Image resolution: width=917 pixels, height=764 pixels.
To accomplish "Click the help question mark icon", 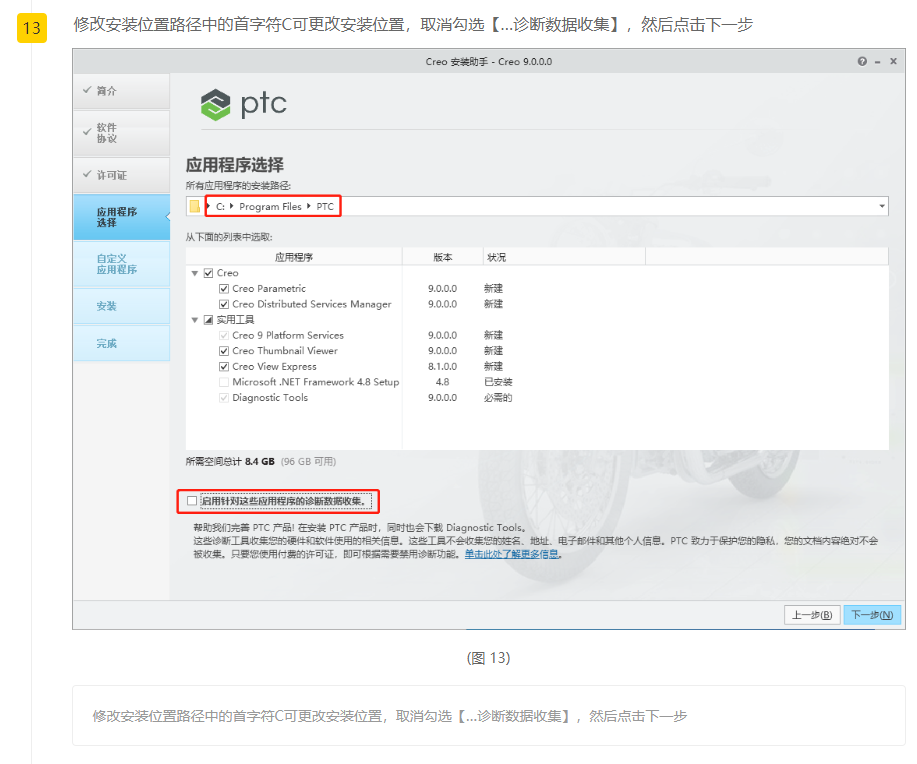I will click(862, 61).
